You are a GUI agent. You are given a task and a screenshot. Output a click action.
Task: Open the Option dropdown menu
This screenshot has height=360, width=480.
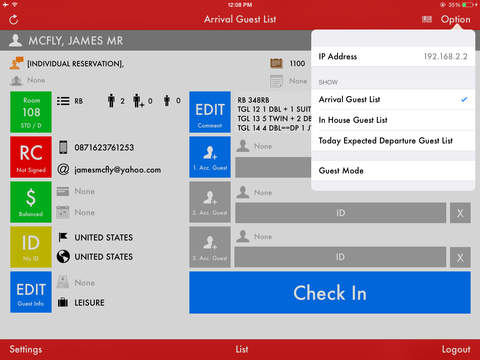pyautogui.click(x=455, y=19)
